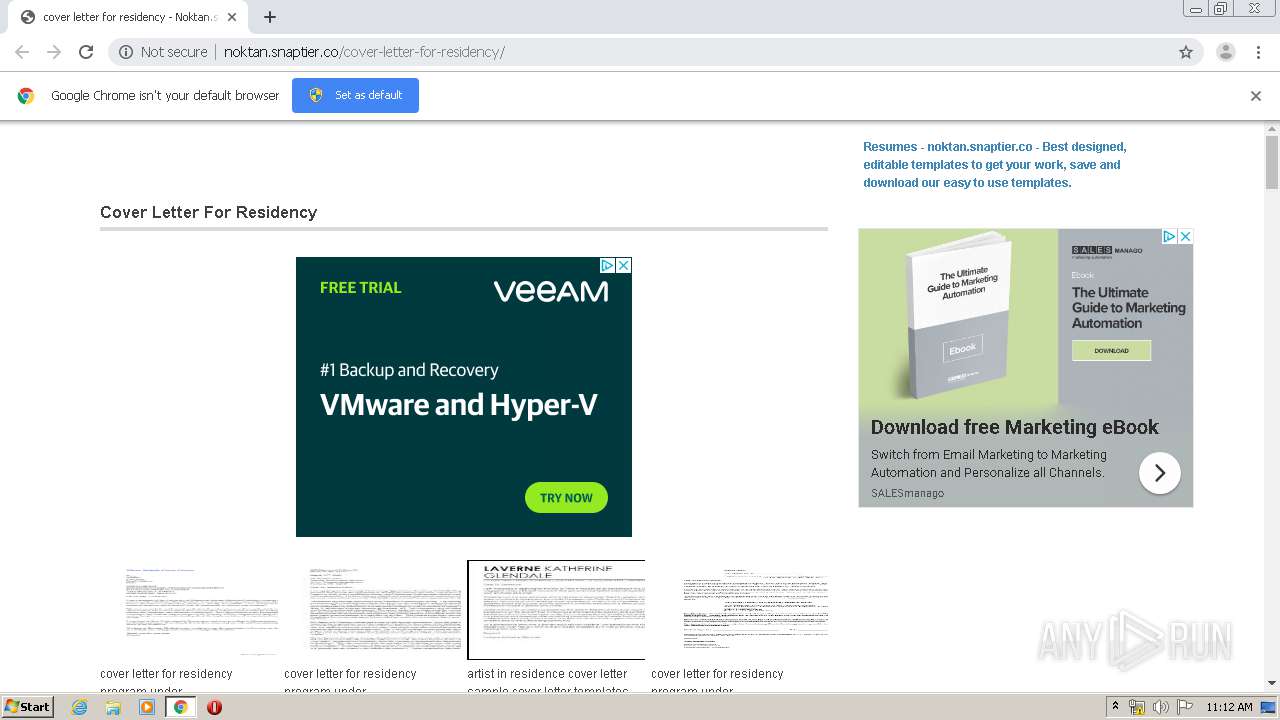Click the DOWNLOAD button in the marketing ad
The height and width of the screenshot is (720, 1280).
1111,351
